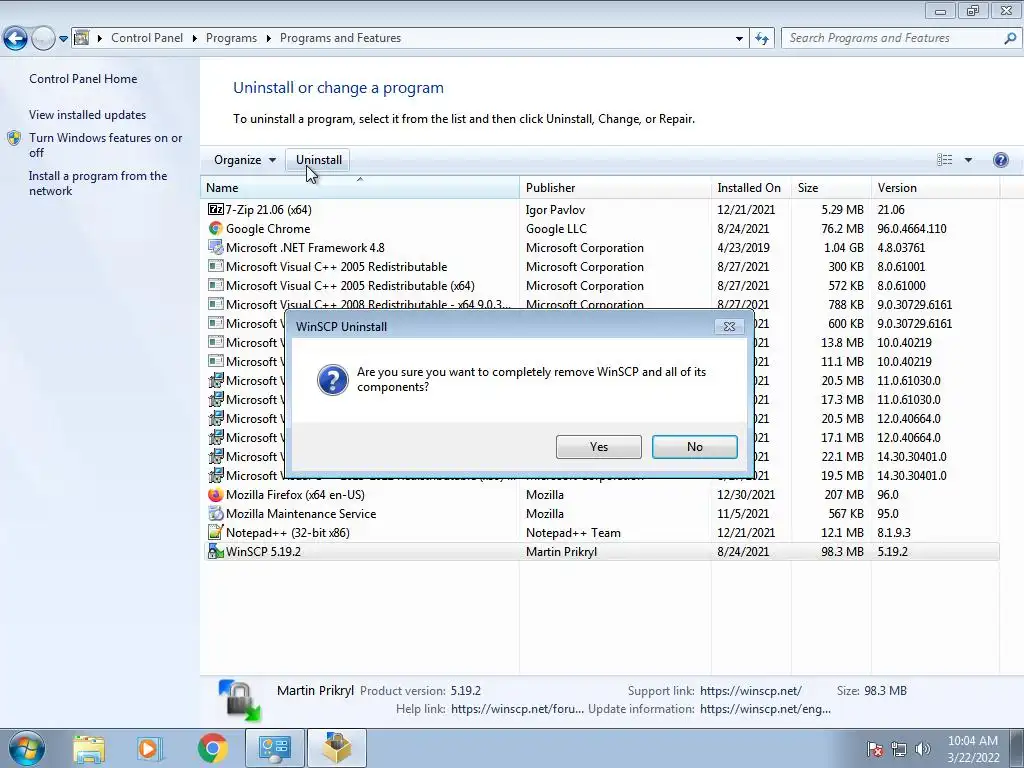Screen dimensions: 1024x768
Task: Select Programs breadcrumb
Action: point(231,38)
